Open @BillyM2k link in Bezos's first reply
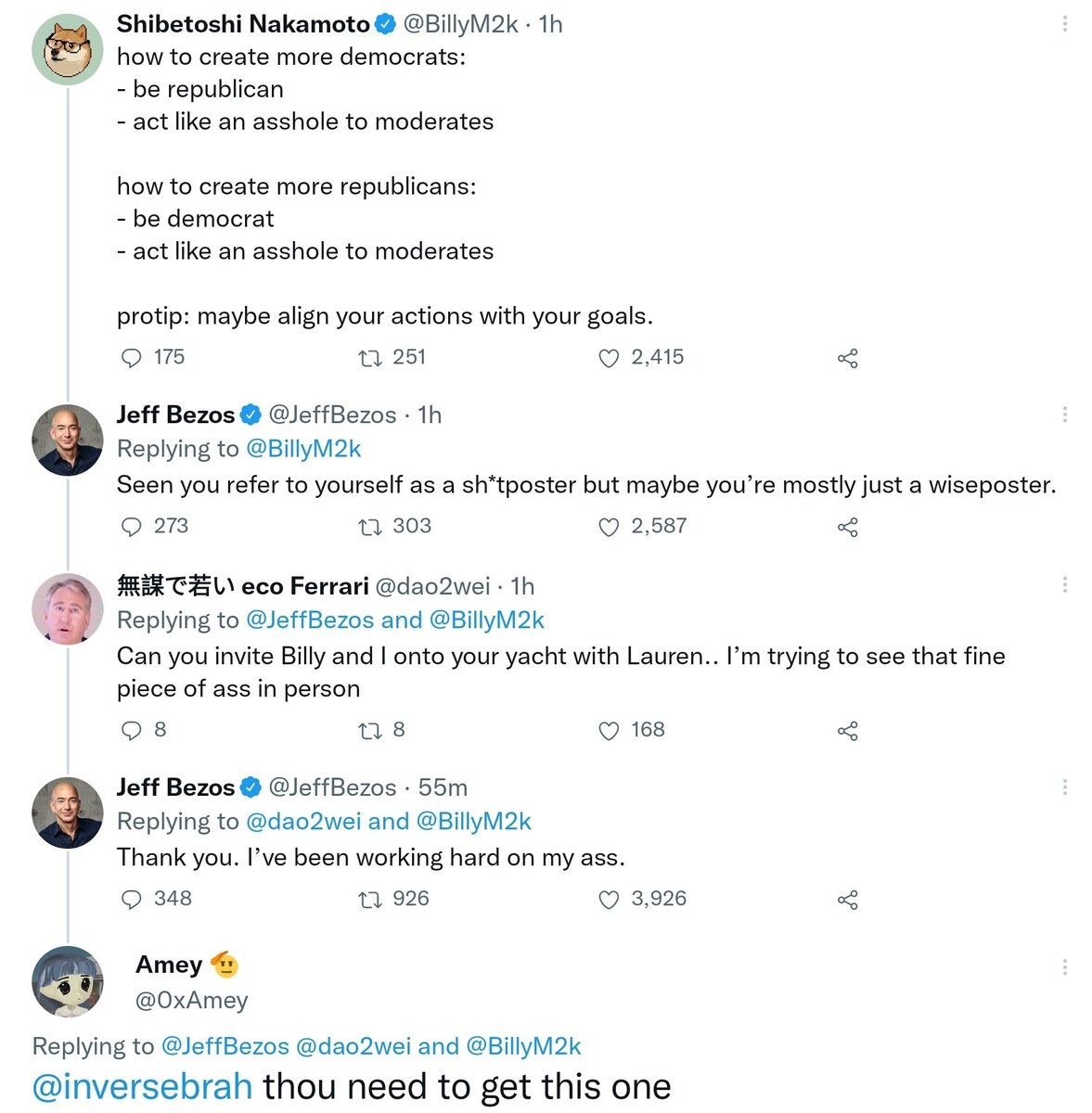The image size is (1092, 1113). pos(303,449)
